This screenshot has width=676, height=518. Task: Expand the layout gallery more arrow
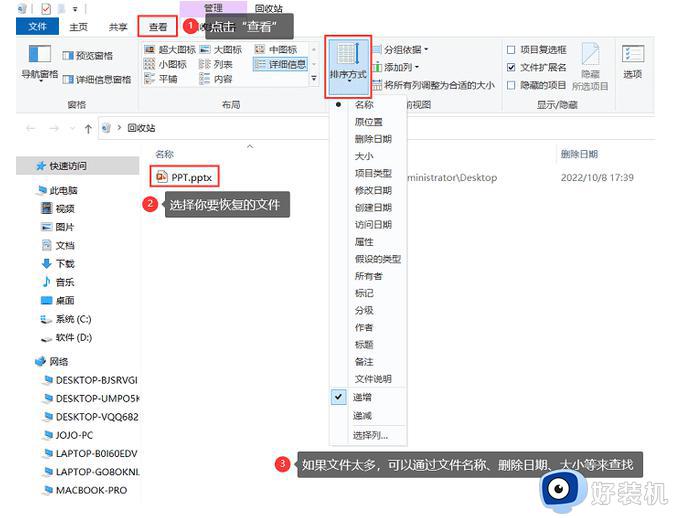pyautogui.click(x=314, y=78)
